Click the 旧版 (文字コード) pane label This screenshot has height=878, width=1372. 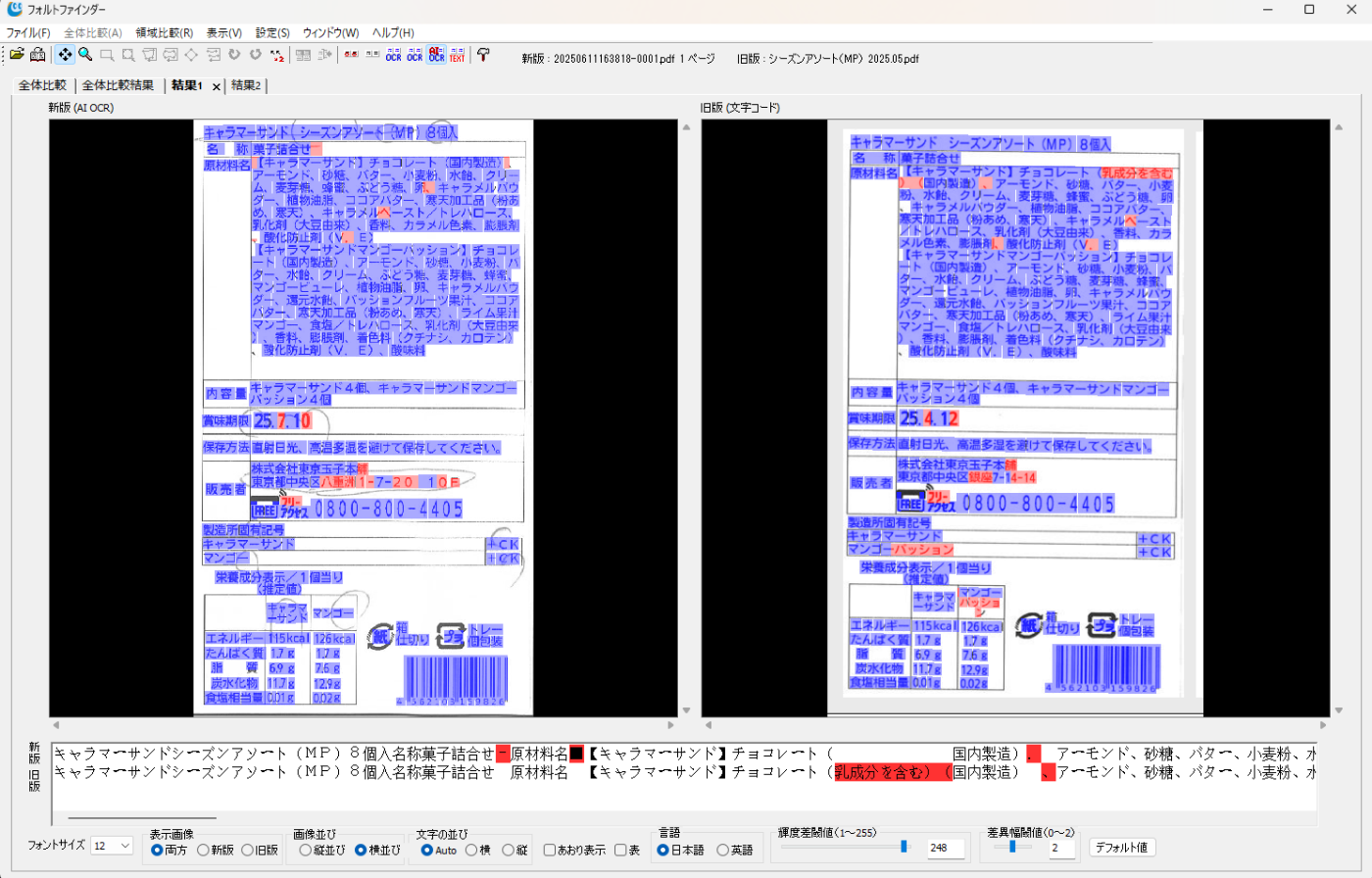[x=740, y=108]
